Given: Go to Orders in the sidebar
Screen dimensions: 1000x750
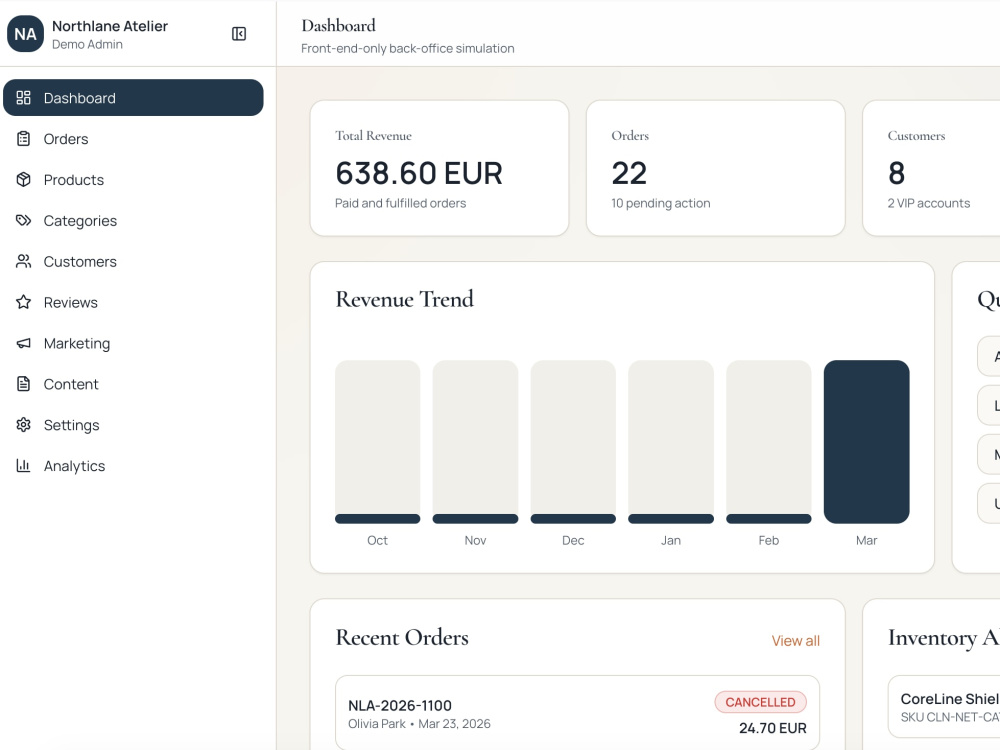Looking at the screenshot, I should [x=133, y=138].
